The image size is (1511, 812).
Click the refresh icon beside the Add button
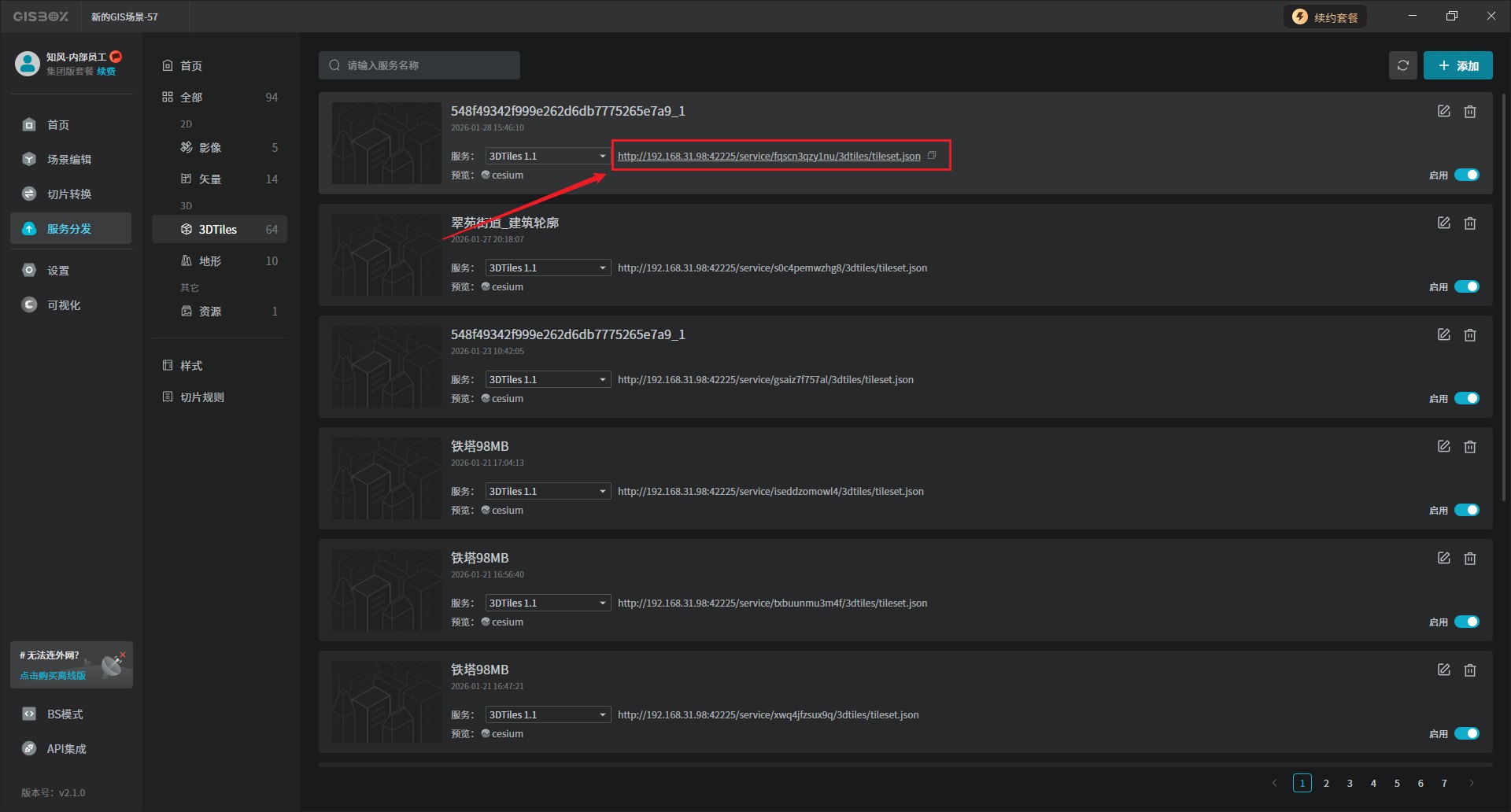pyautogui.click(x=1402, y=65)
